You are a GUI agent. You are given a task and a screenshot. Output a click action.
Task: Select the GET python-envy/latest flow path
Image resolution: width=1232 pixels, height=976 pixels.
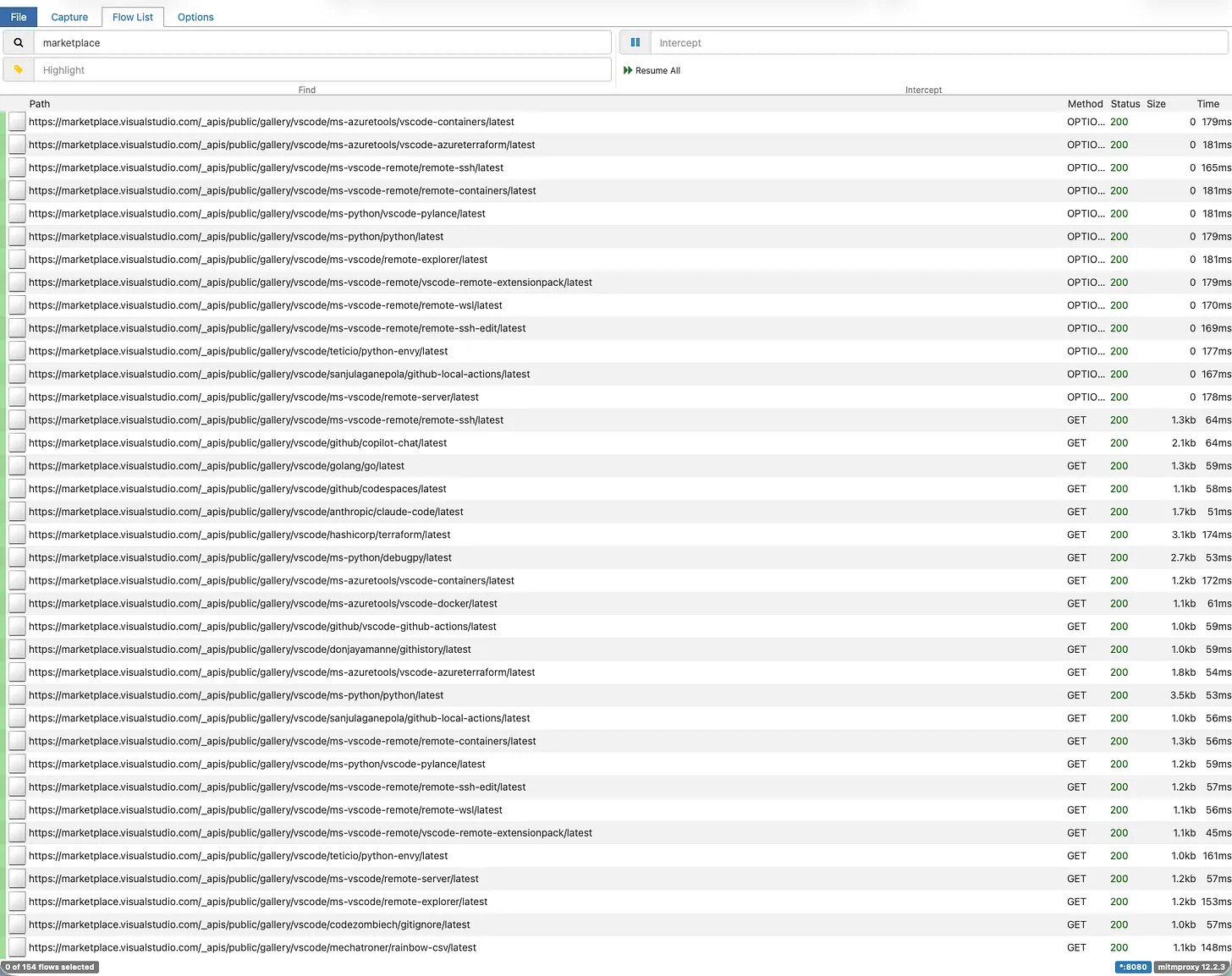(239, 855)
